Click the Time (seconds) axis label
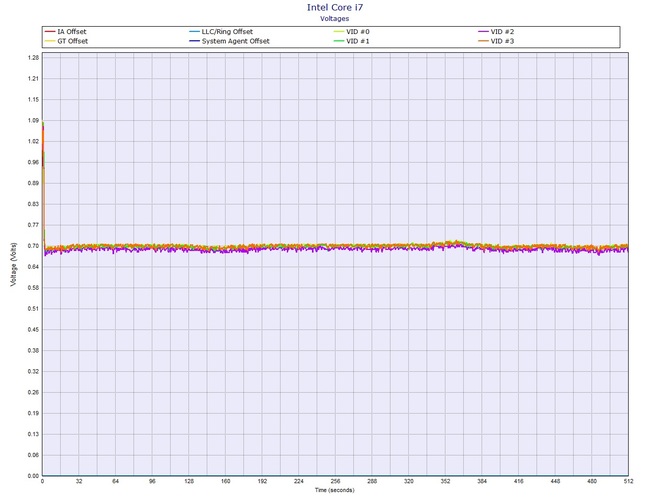Viewport: 670px width, 502px height. pyautogui.click(x=335, y=490)
